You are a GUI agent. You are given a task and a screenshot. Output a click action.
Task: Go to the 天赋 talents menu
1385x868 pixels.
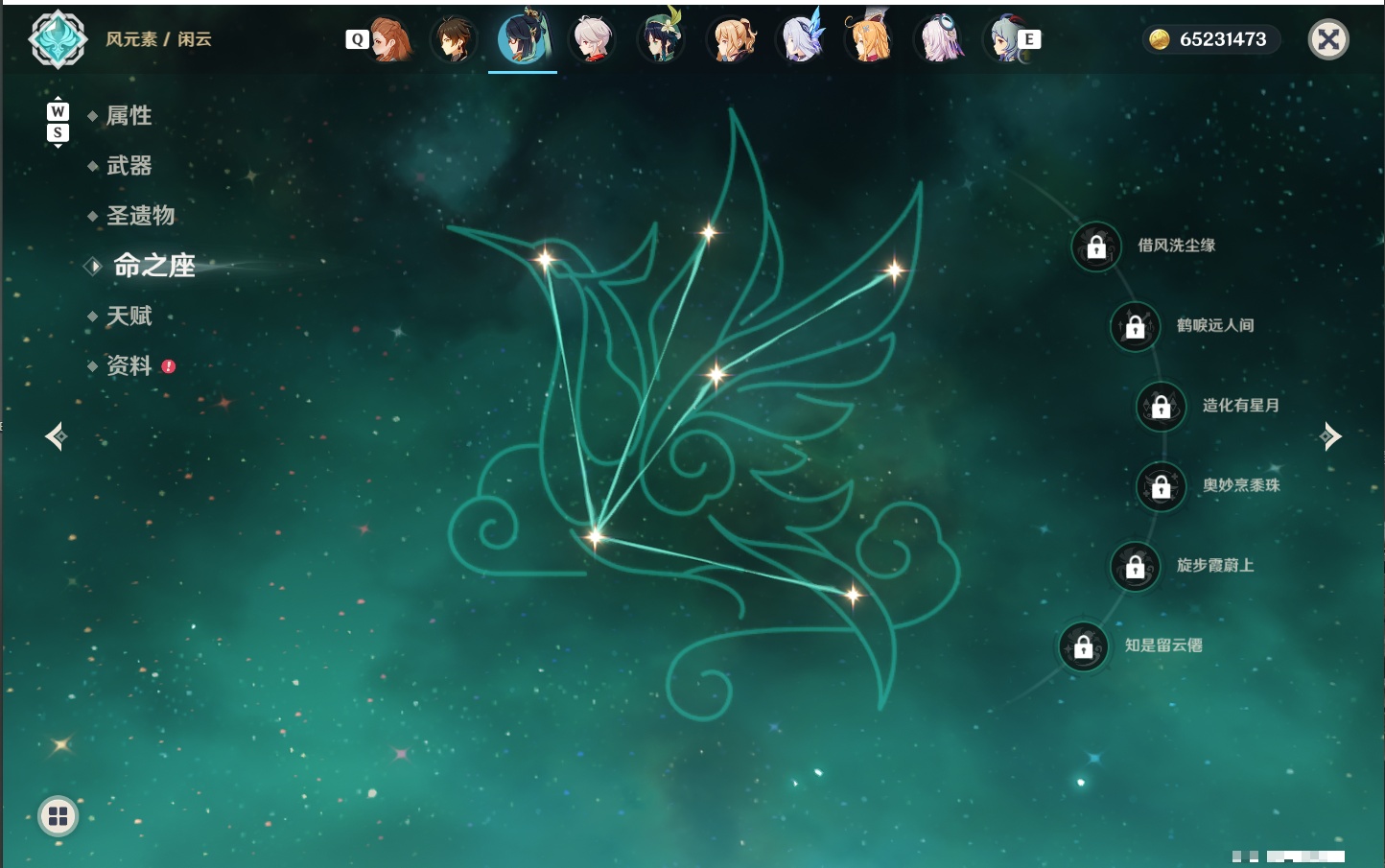click(x=129, y=316)
